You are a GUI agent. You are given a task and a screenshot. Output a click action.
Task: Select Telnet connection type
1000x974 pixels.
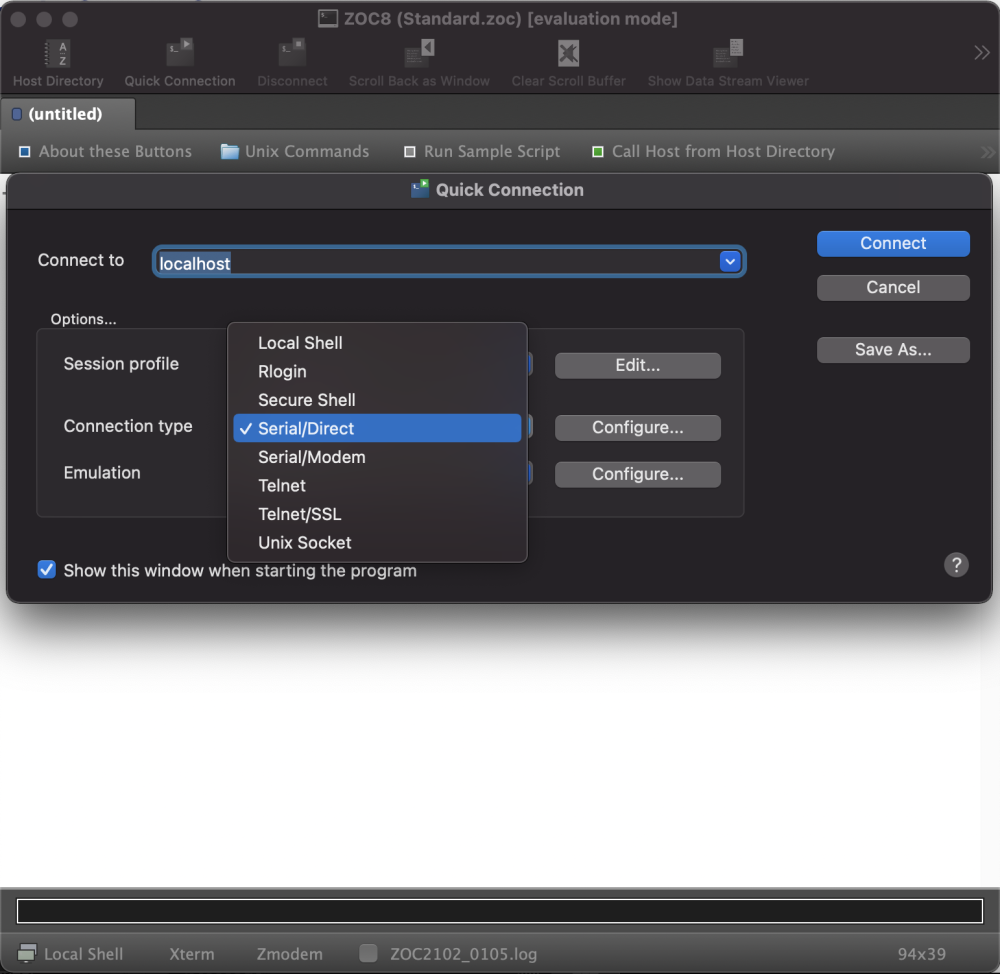point(377,486)
